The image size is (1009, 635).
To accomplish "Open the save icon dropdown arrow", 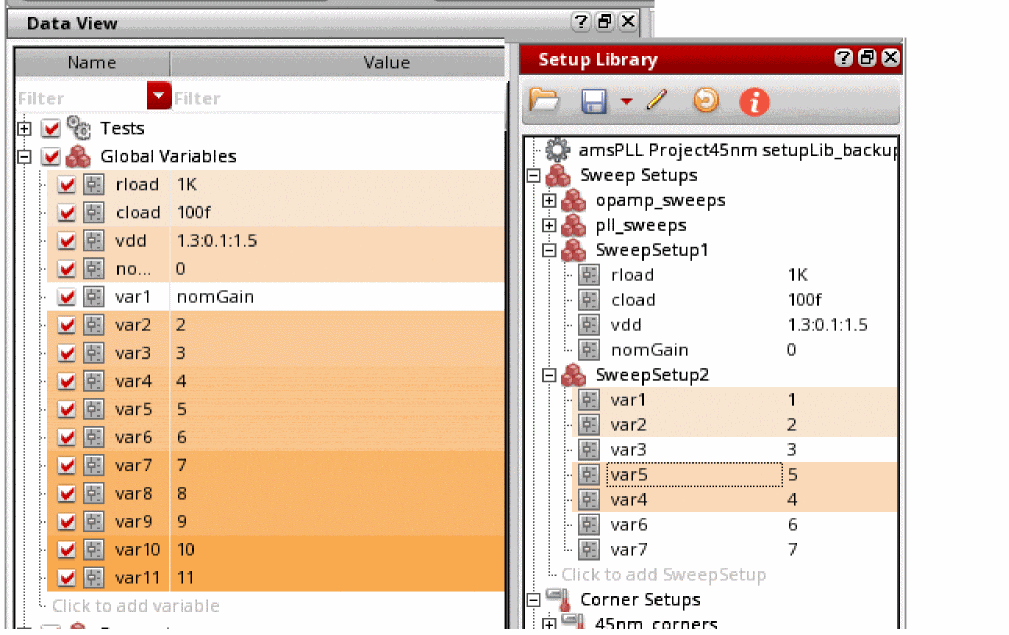I will (x=626, y=101).
